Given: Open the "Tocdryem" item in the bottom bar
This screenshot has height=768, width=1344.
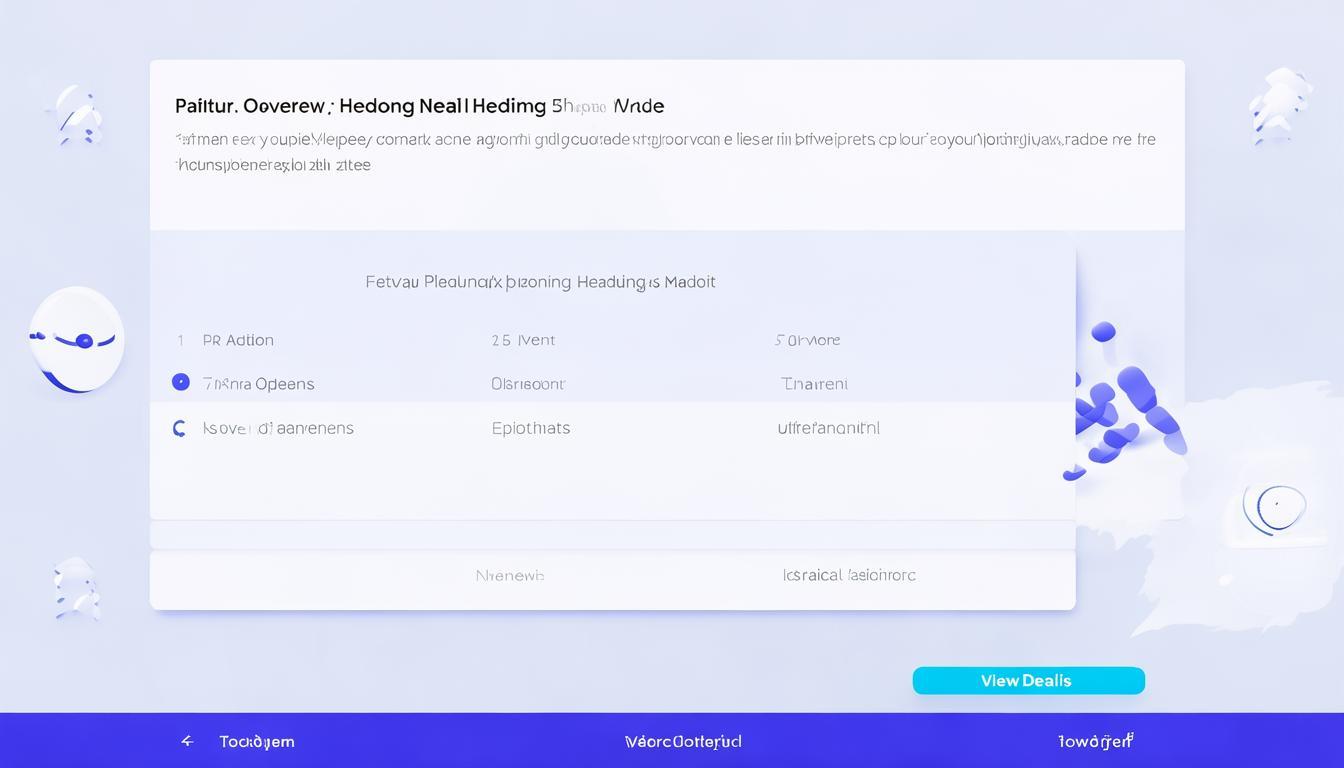Looking at the screenshot, I should [257, 741].
